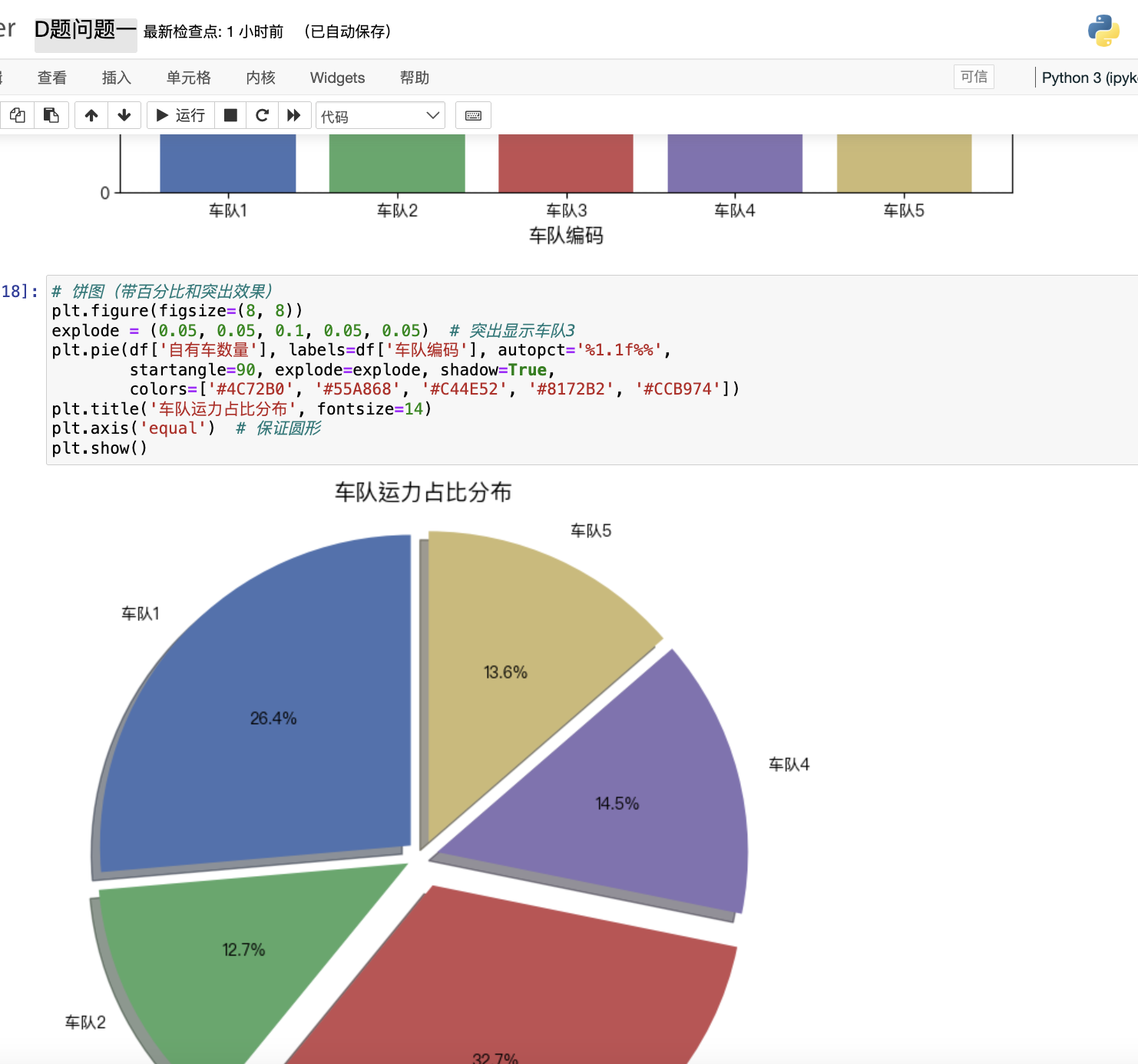Click the blue 车队1 bar in bar chart
Screen dimensions: 1138x1064
click(x=228, y=163)
